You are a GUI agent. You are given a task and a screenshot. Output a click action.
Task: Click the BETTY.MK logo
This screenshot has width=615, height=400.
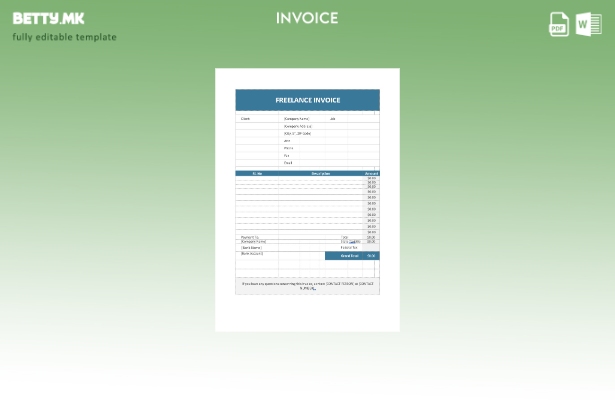pyautogui.click(x=48, y=18)
